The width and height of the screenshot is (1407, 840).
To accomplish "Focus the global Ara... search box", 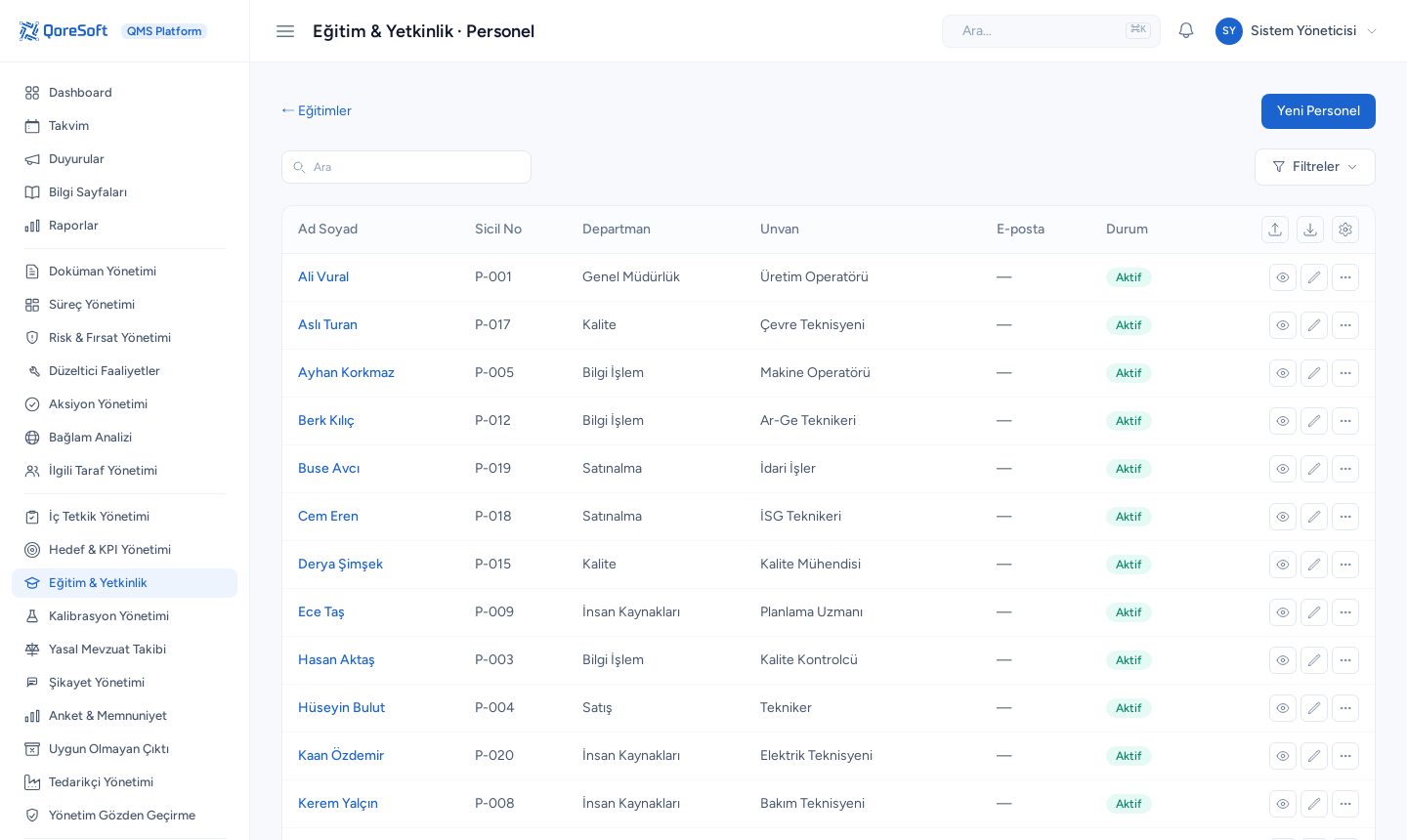I will [x=1051, y=31].
